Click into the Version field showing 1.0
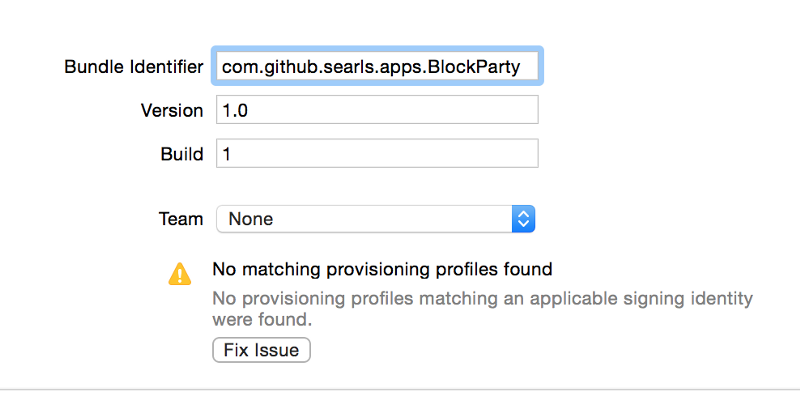The image size is (800, 400). pos(377,110)
